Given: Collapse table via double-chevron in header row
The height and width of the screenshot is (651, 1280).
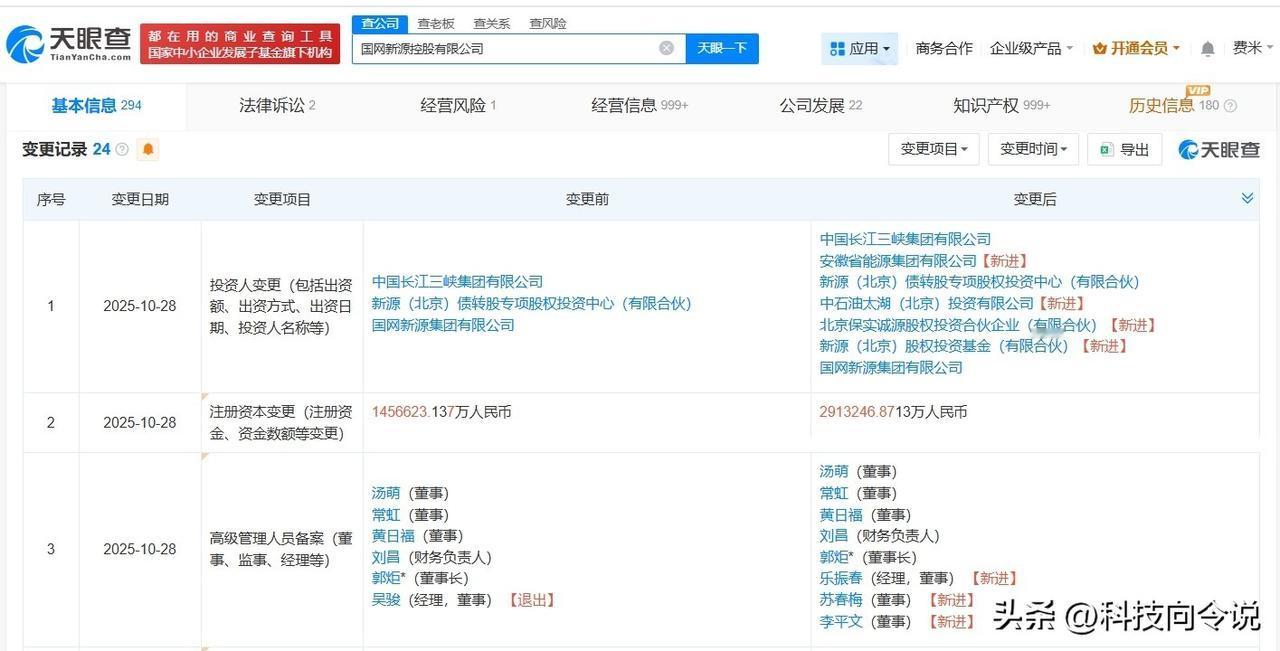Looking at the screenshot, I should pyautogui.click(x=1247, y=198).
